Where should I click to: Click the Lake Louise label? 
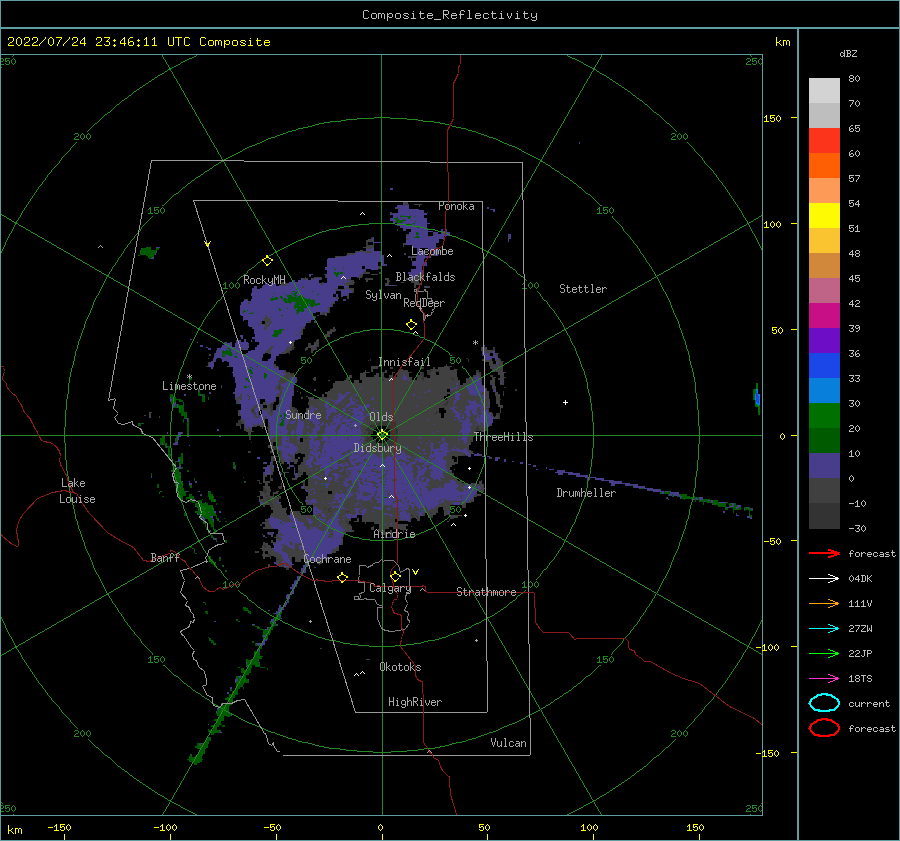pyautogui.click(x=77, y=491)
